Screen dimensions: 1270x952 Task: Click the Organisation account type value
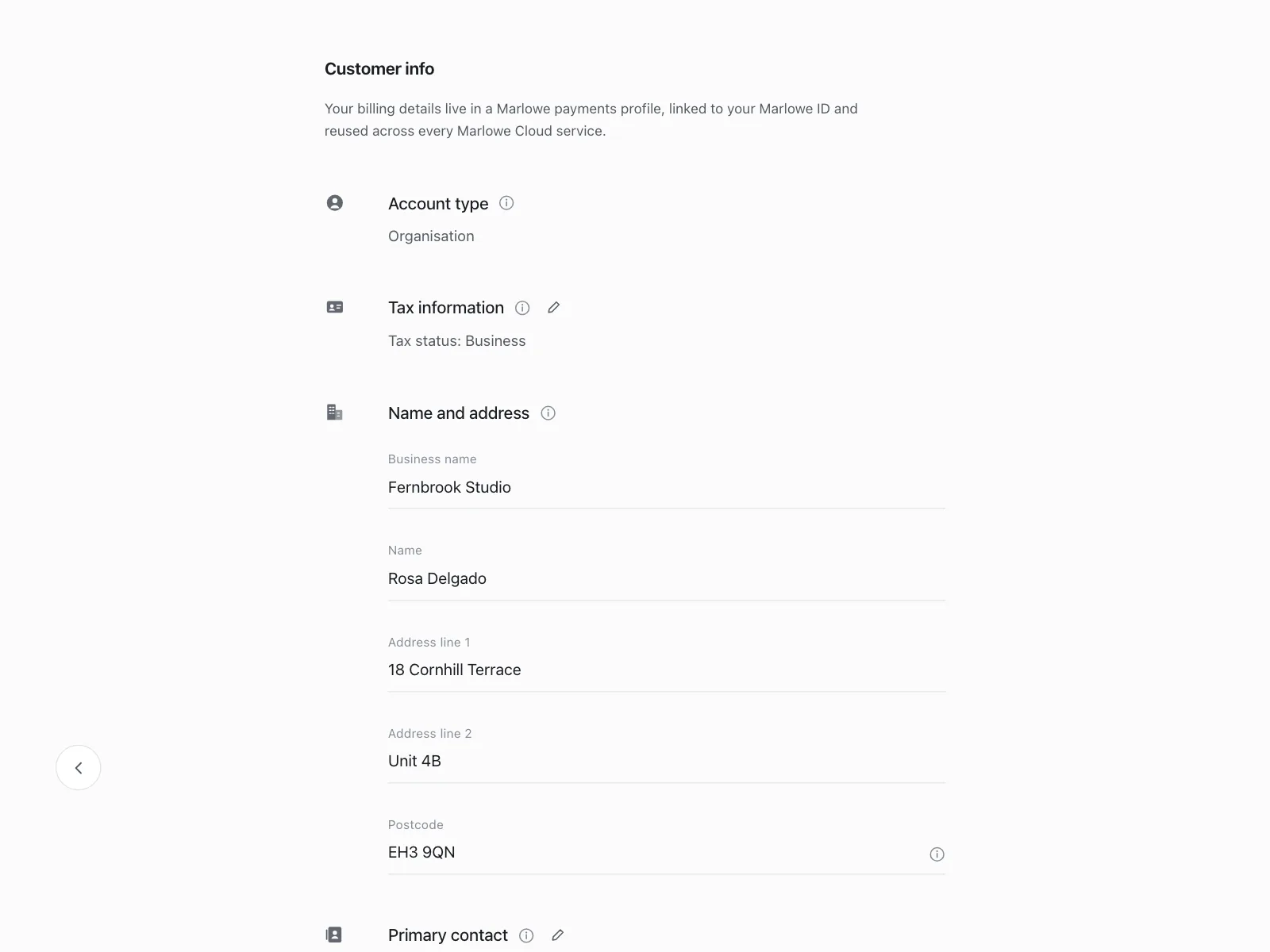click(431, 236)
